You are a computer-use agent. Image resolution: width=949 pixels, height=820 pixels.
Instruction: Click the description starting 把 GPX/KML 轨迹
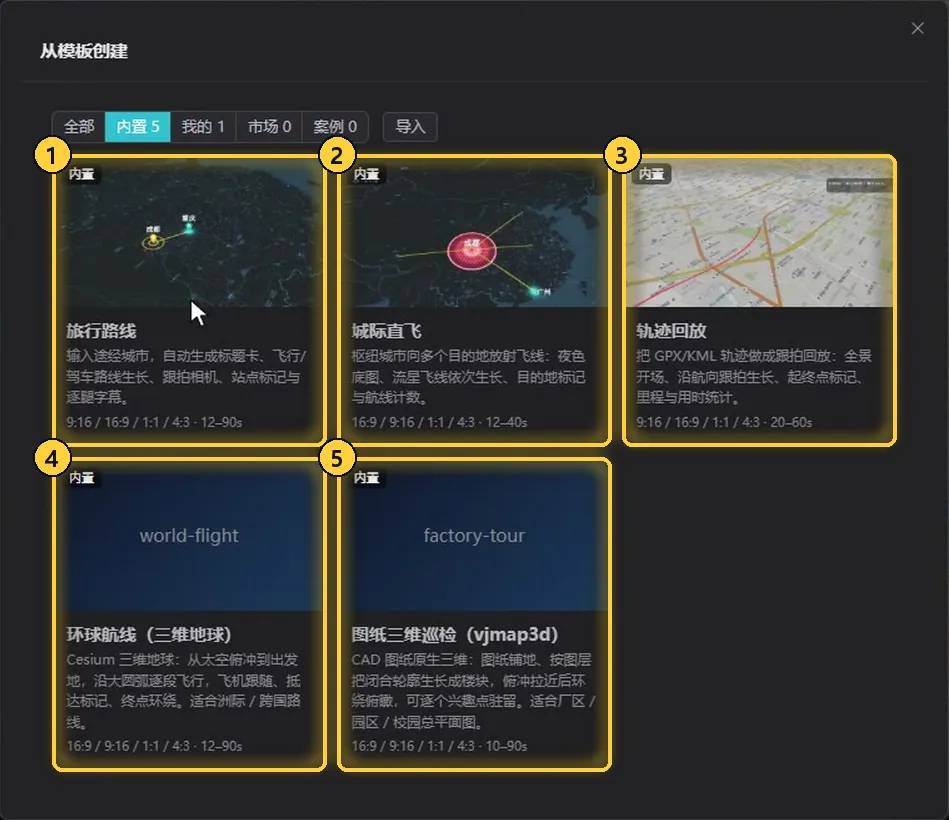(x=754, y=376)
